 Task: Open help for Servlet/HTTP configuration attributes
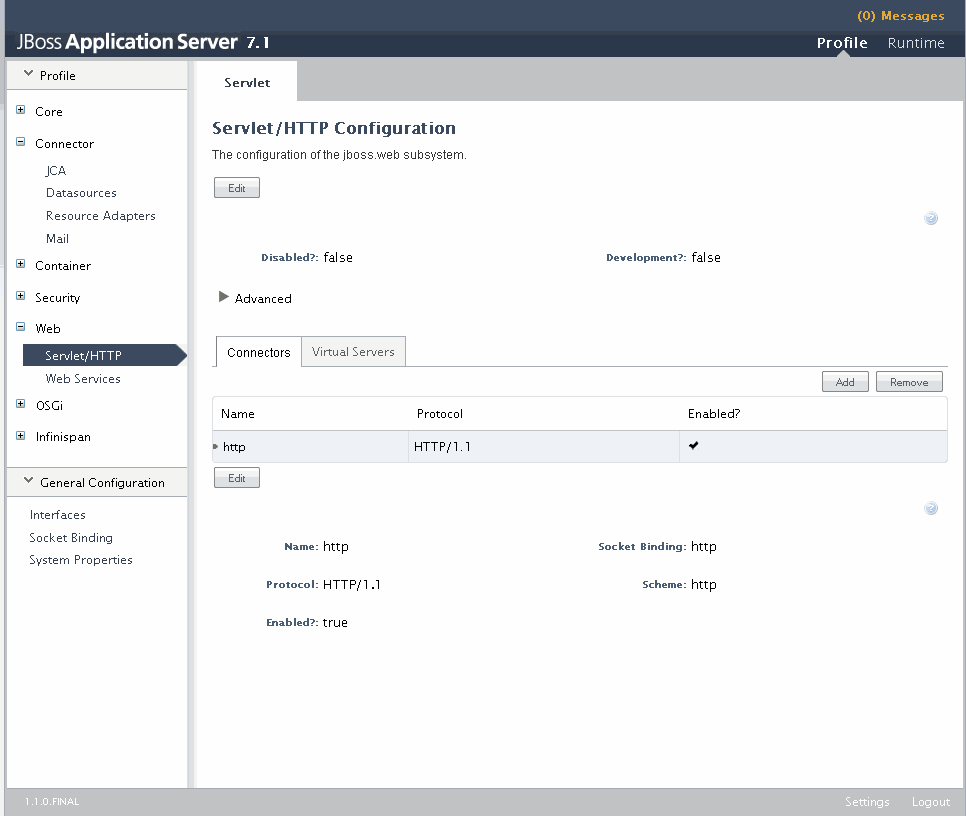[x=931, y=218]
